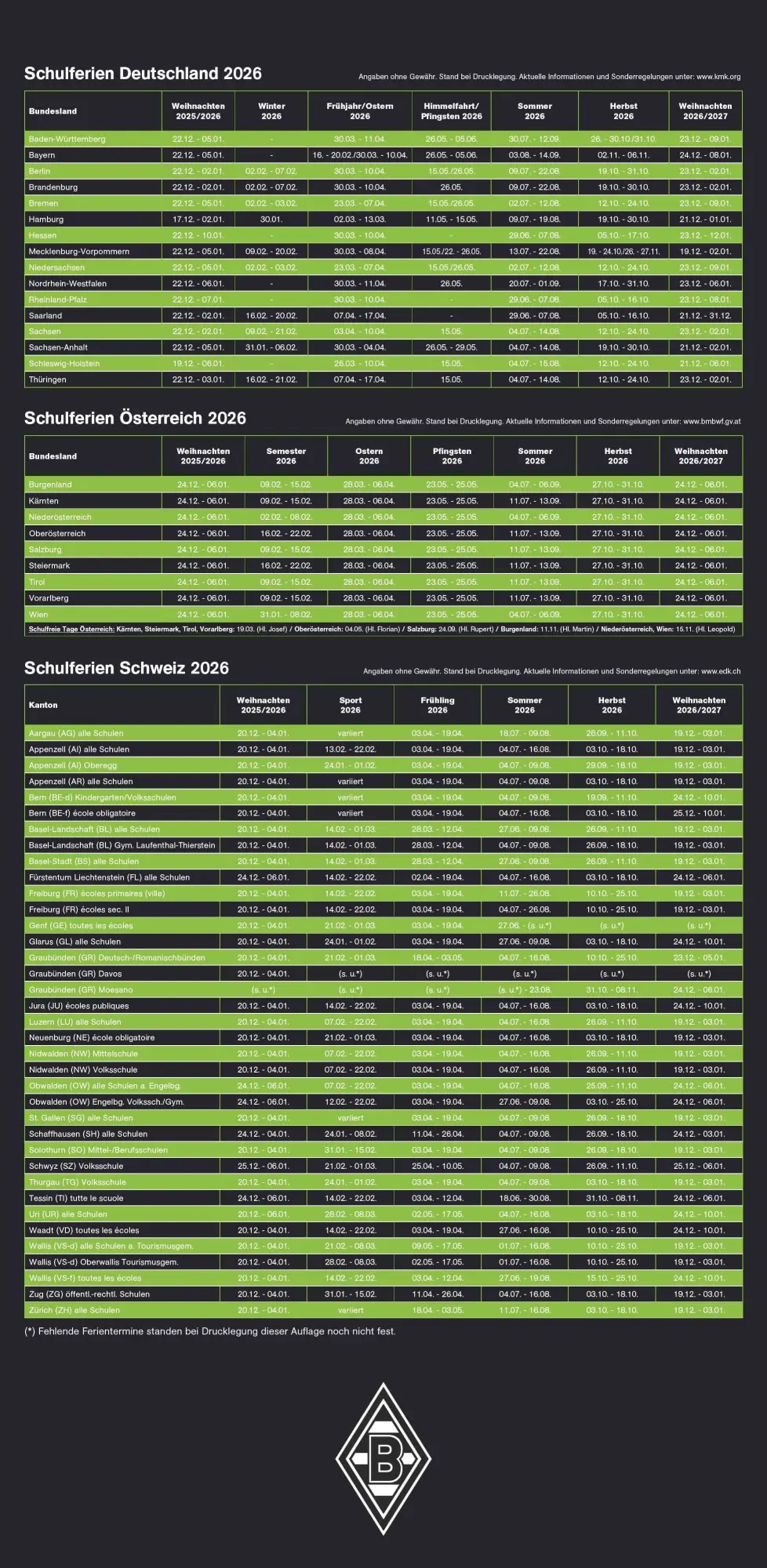Select the Schulferien Deutschland 2026 heading
Screen dimensions: 767x1568
pos(143,74)
